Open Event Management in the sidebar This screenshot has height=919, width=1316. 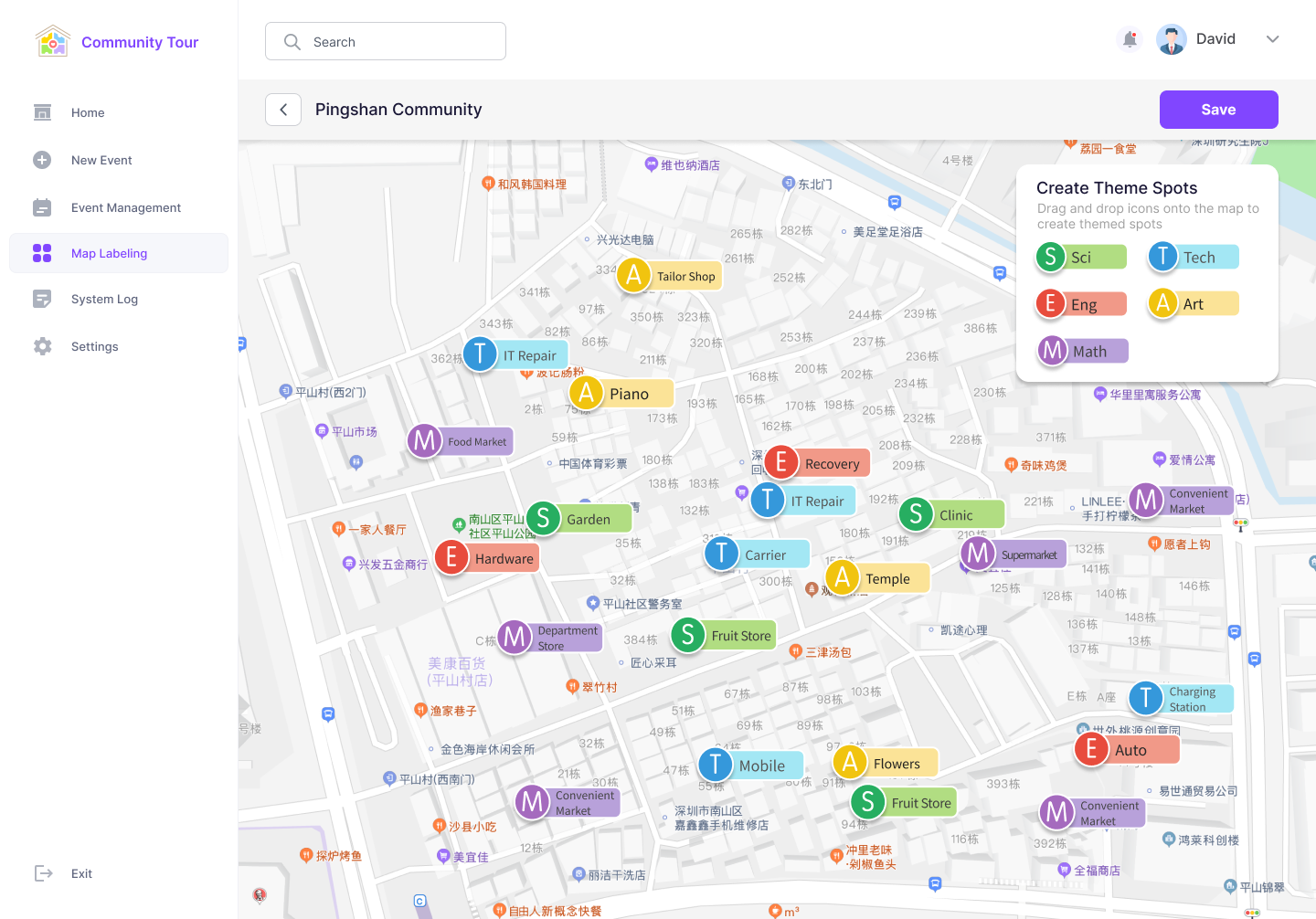125,207
